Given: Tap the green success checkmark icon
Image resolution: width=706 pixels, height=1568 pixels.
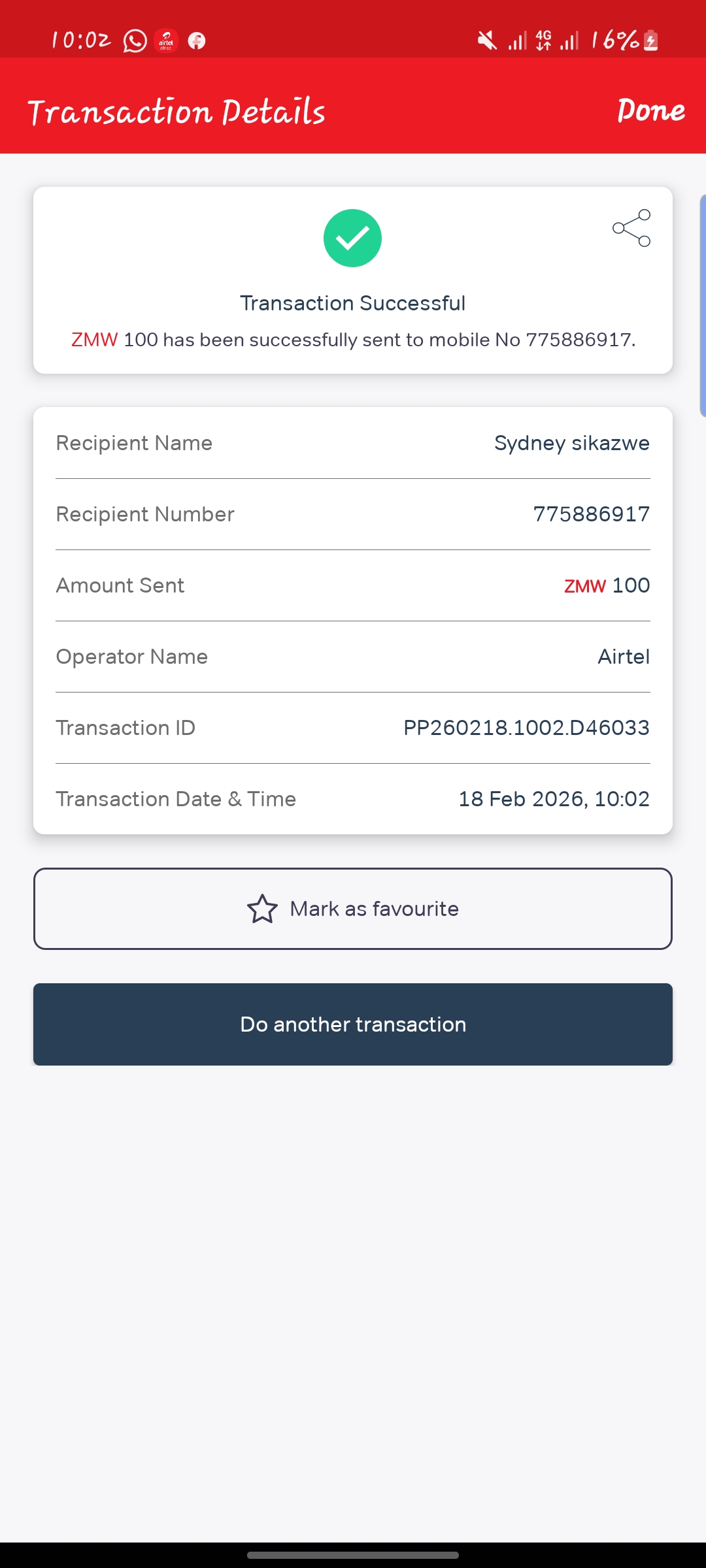Looking at the screenshot, I should pyautogui.click(x=352, y=238).
